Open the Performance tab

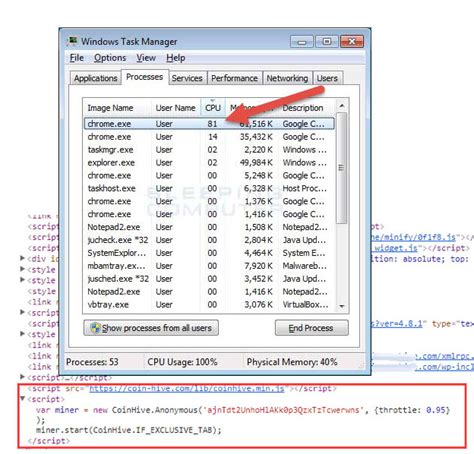[235, 78]
